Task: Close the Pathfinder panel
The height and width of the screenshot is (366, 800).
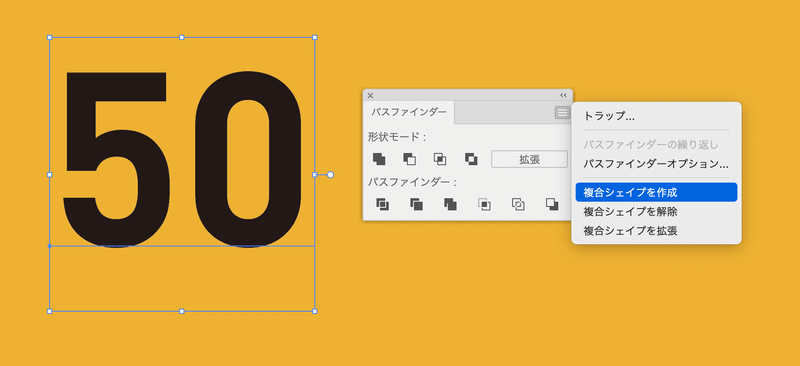Action: point(370,95)
